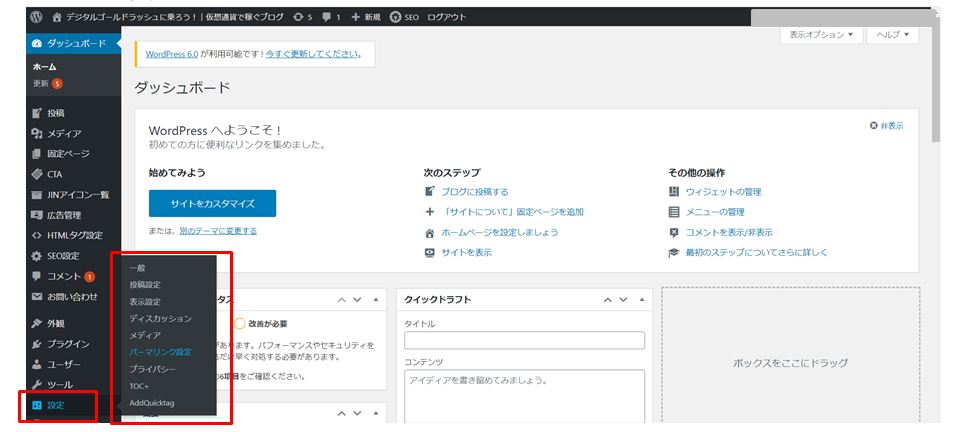Open the WordPress 6.0 link

click(172, 54)
